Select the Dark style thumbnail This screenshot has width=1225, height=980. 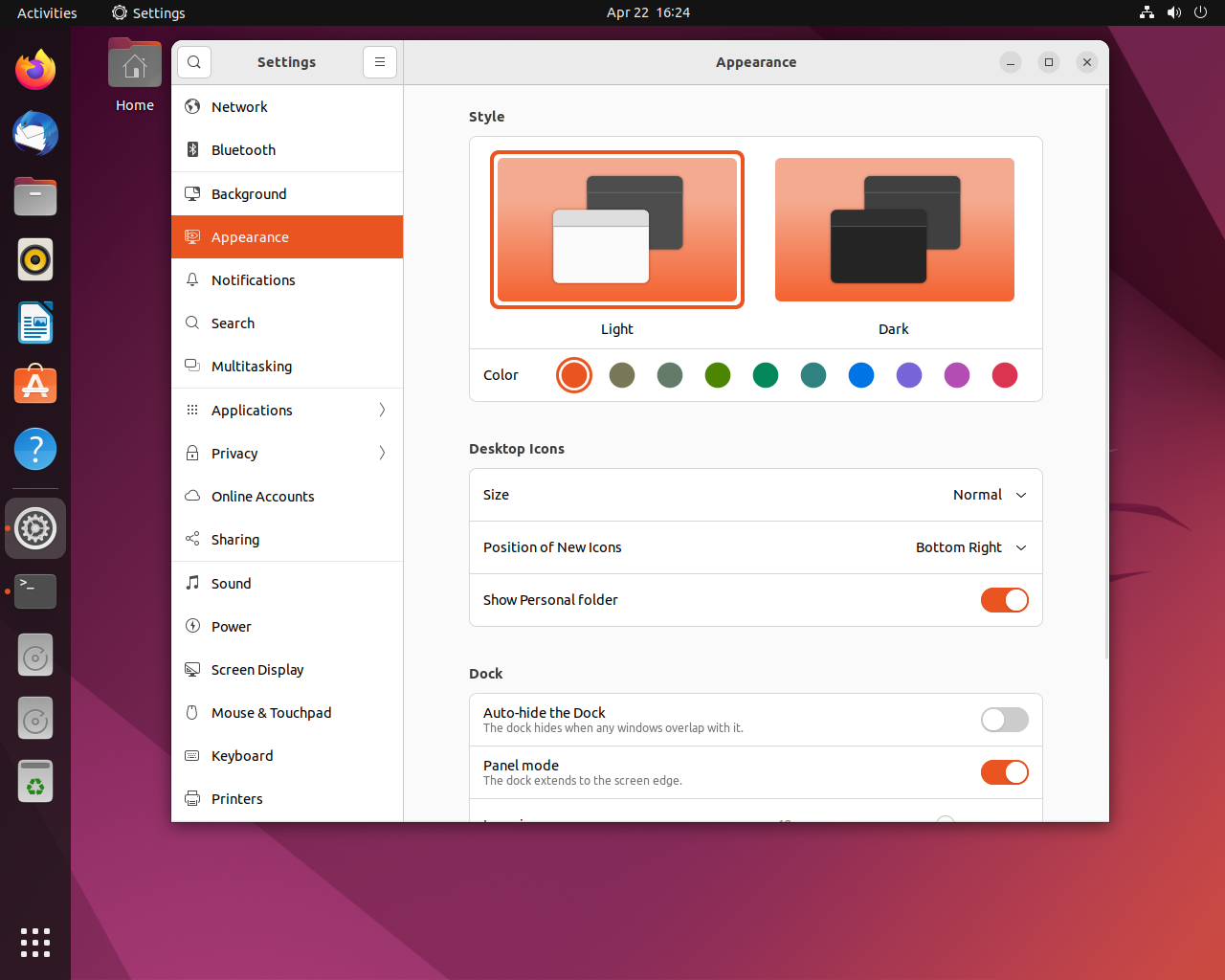click(x=895, y=230)
